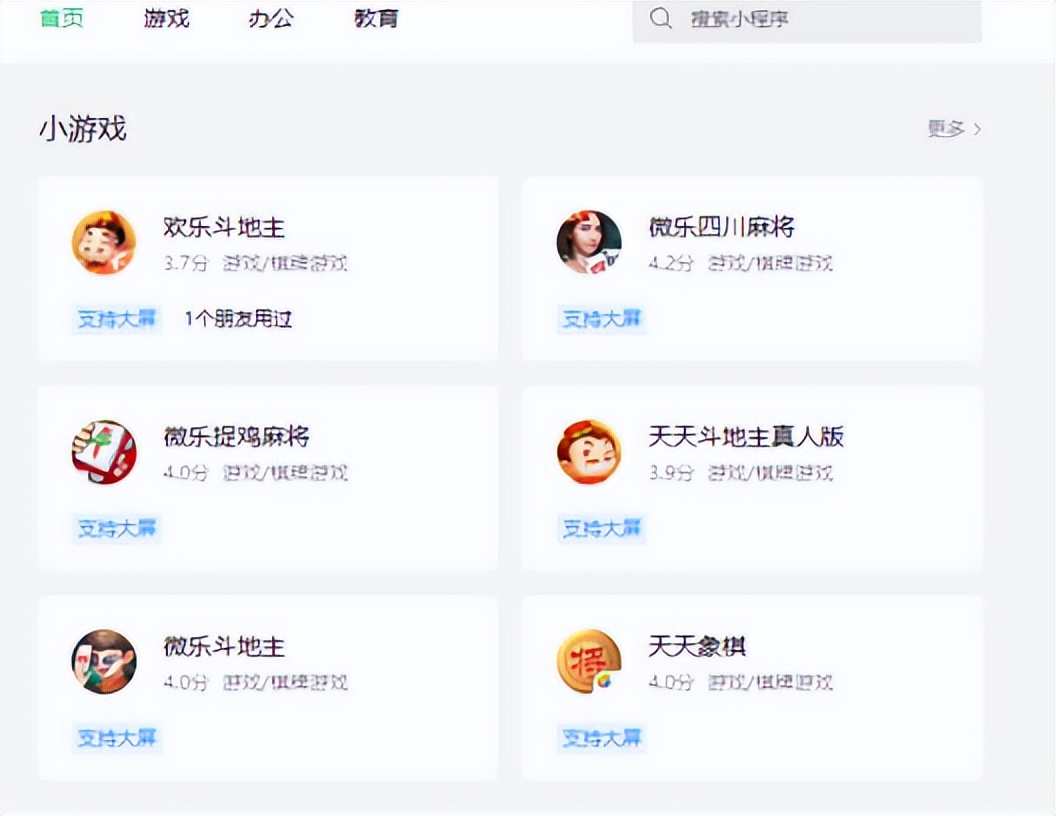
Task: Click the search magnifier icon
Action: tap(660, 18)
